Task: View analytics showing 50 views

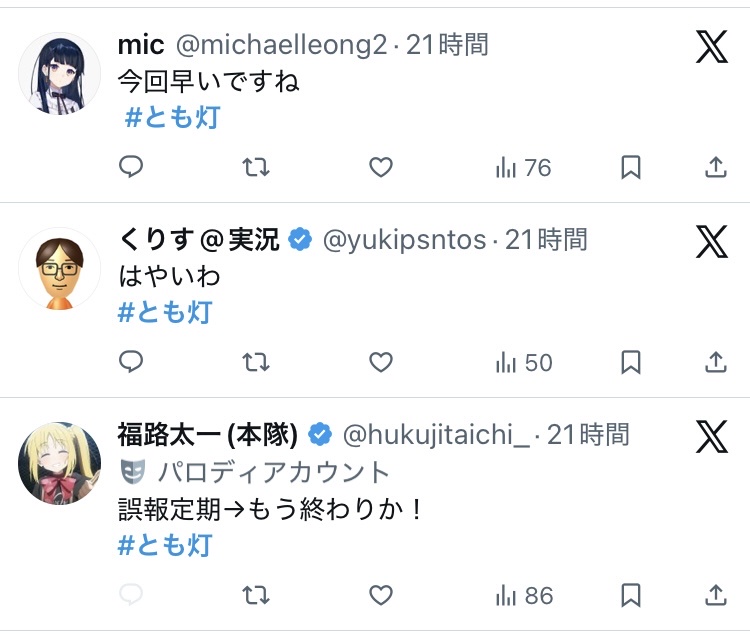Action: (523, 361)
